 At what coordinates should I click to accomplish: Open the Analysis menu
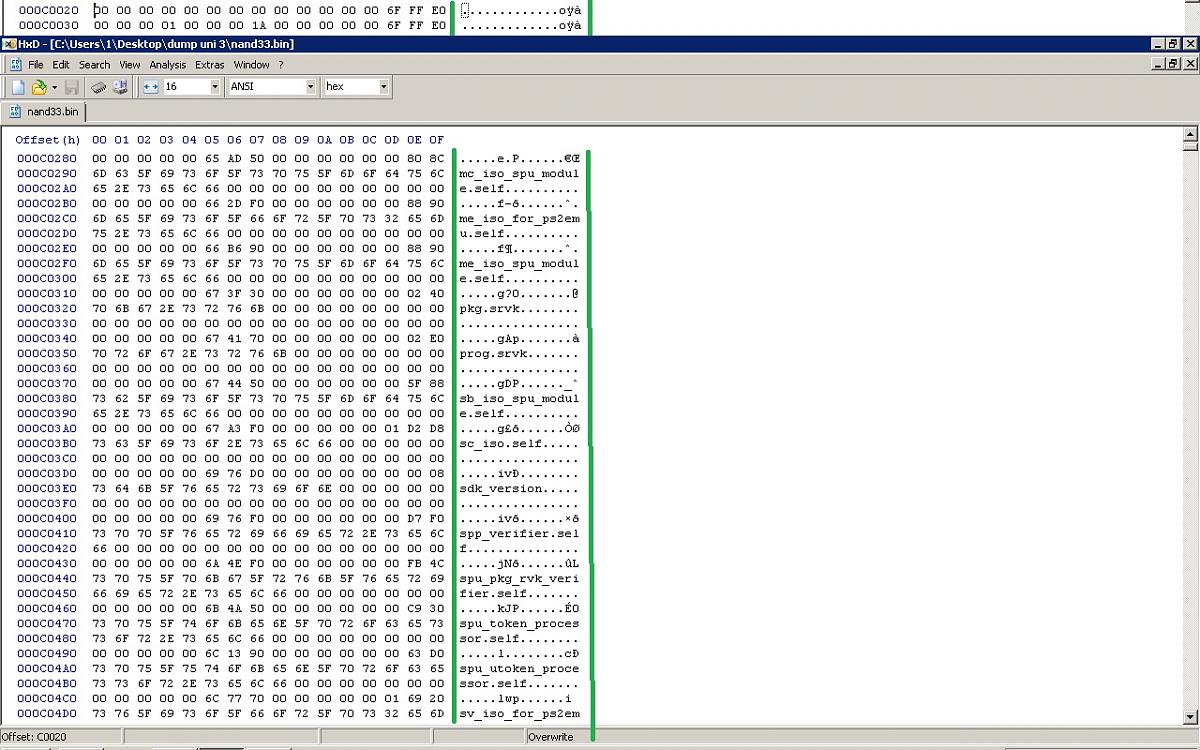(x=168, y=65)
